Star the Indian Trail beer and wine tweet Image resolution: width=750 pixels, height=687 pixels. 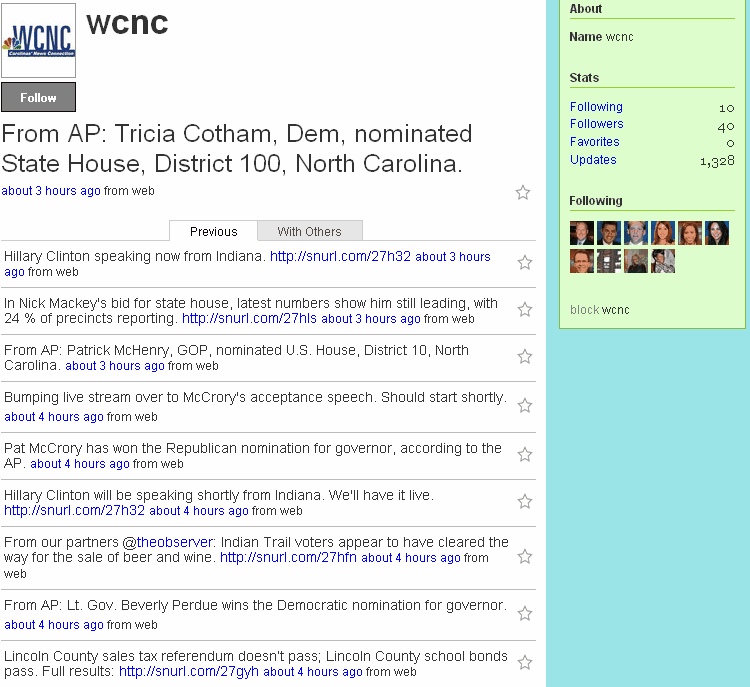click(x=525, y=556)
